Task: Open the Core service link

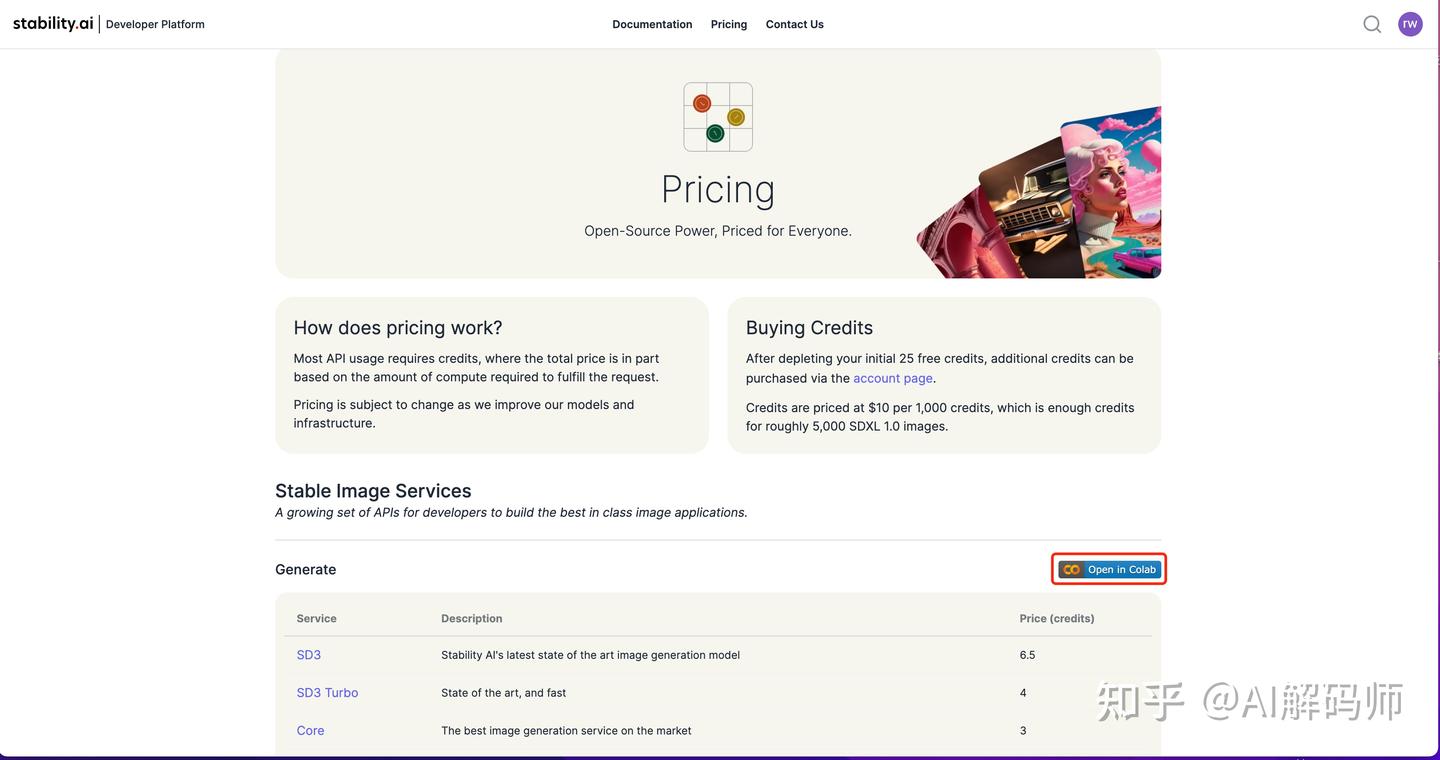Action: pos(310,731)
